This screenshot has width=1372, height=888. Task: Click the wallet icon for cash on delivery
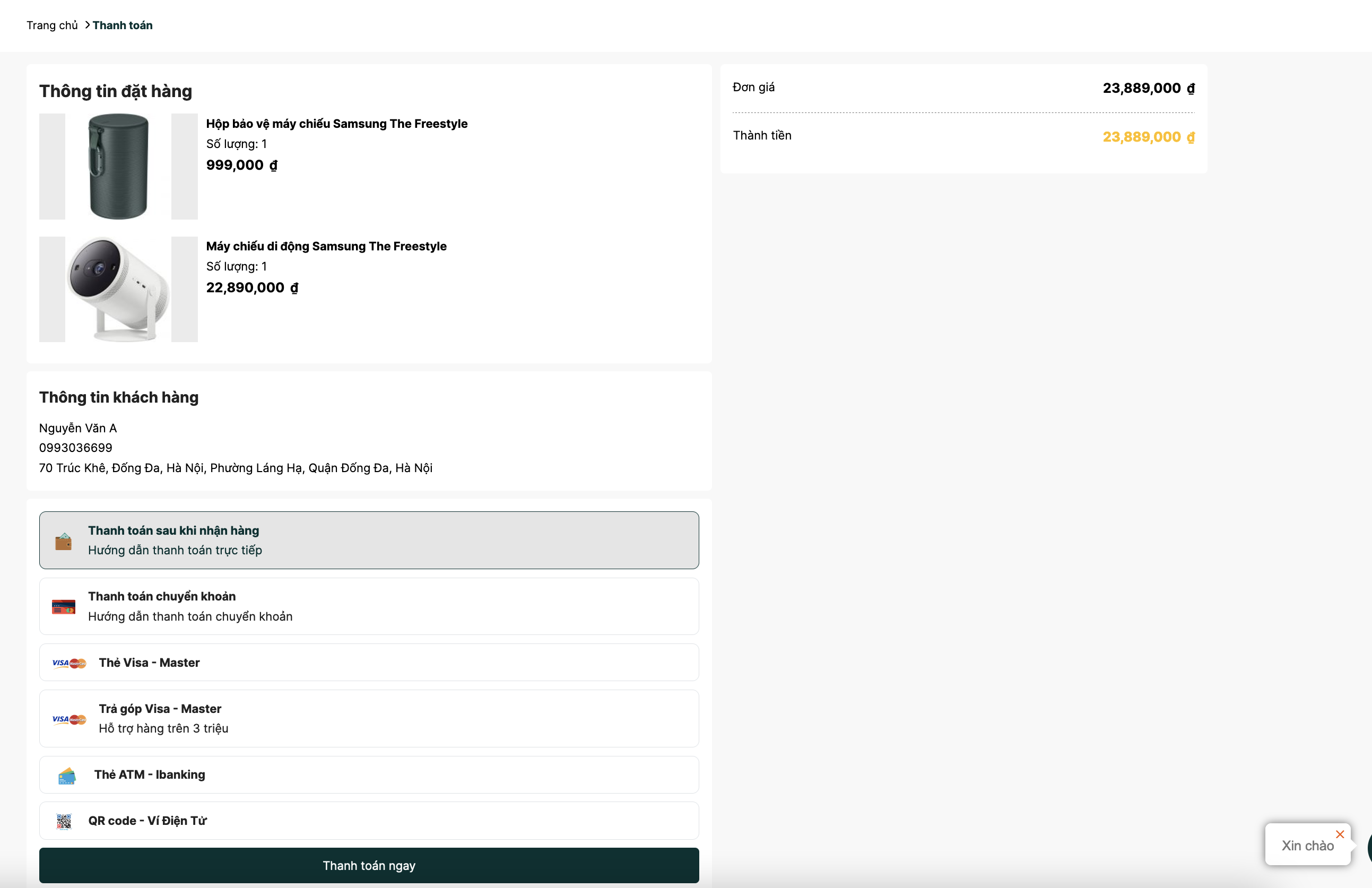pyautogui.click(x=64, y=541)
